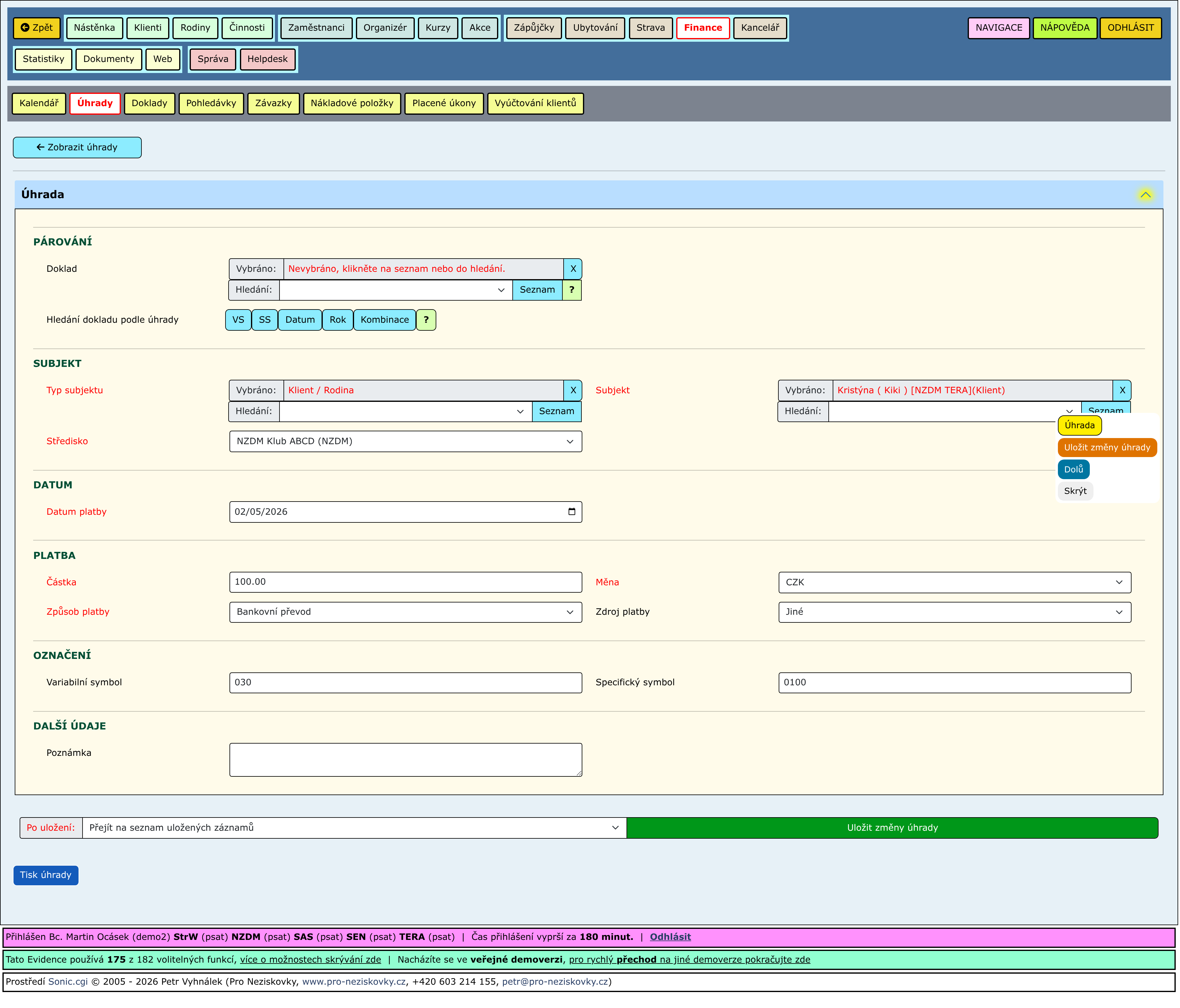Open help for Hledání dokladu buttons

click(426, 320)
